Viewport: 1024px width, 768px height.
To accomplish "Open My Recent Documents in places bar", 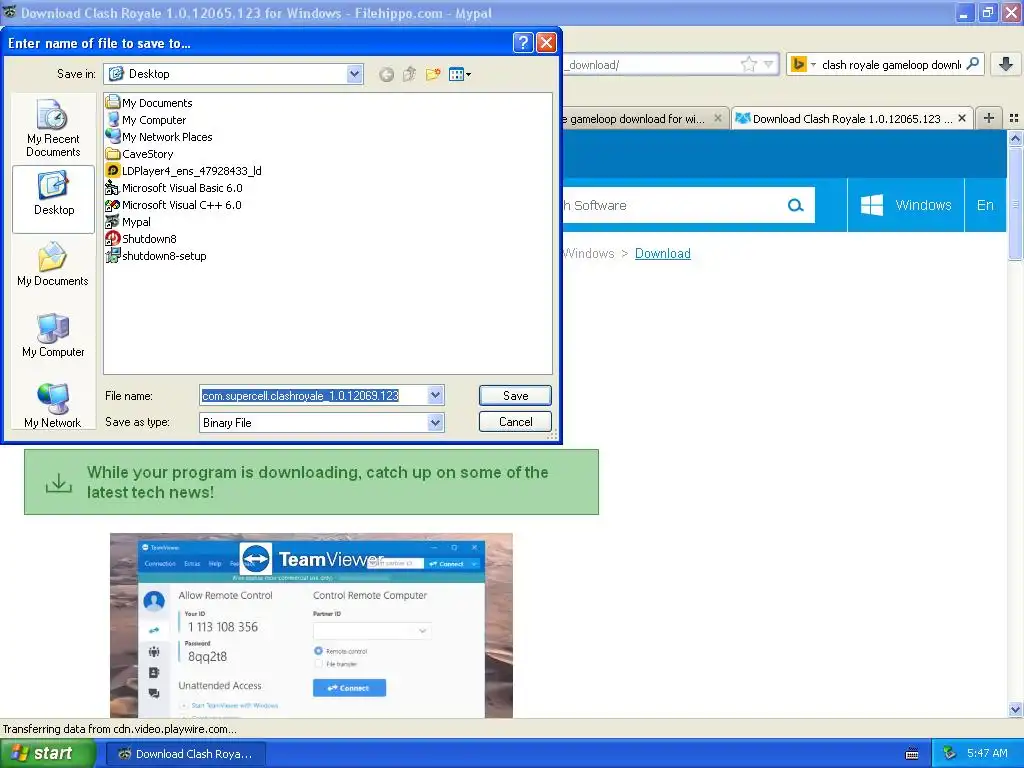I will click(54, 128).
